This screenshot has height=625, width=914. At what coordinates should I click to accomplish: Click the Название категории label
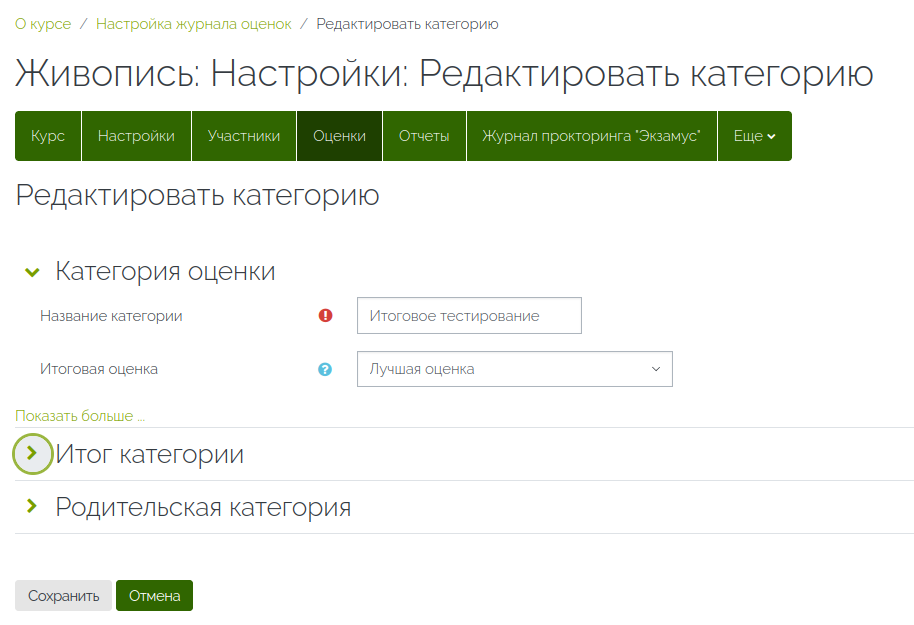coord(111,315)
